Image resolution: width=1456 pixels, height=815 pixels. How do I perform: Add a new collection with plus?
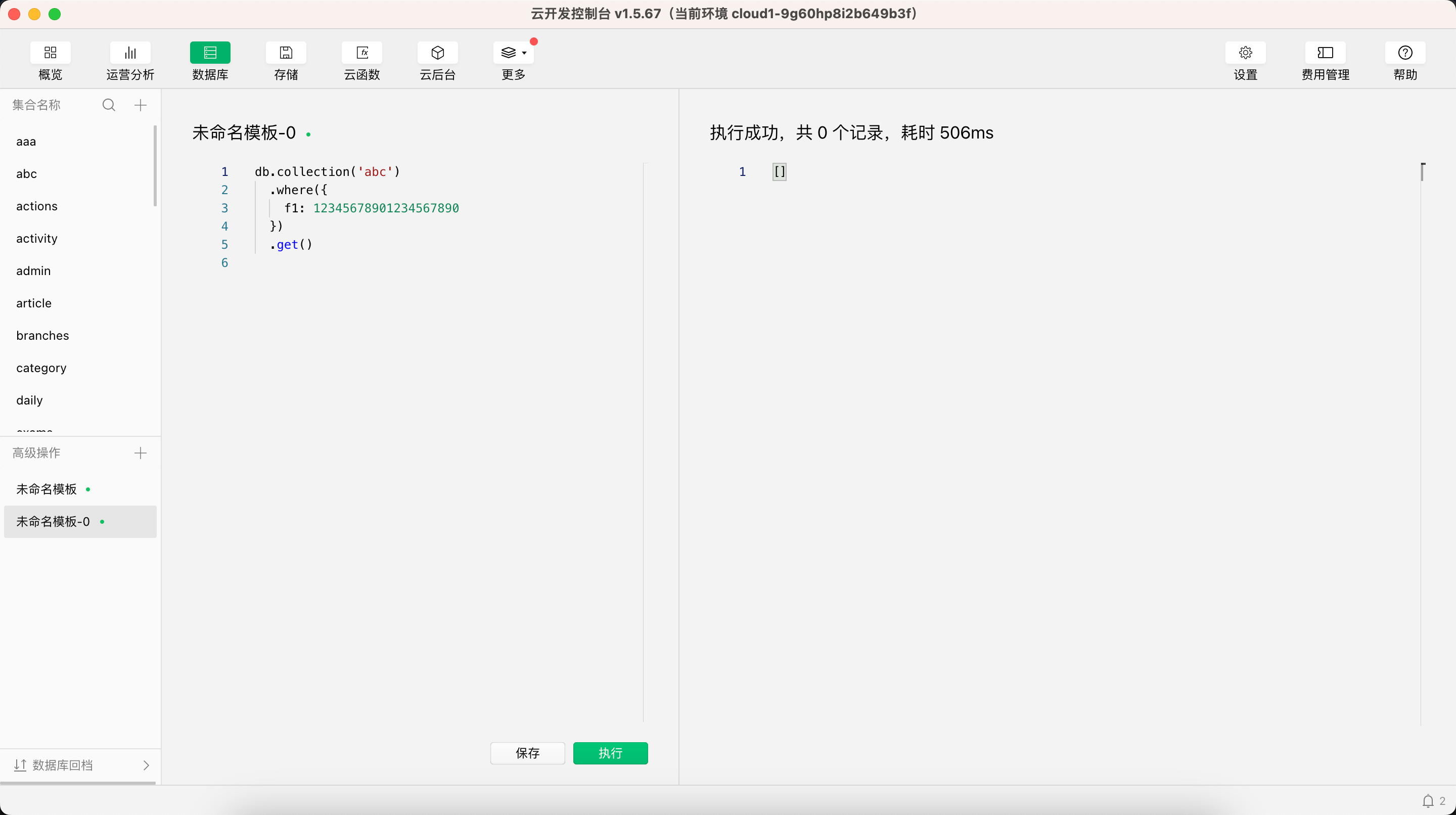pos(140,105)
